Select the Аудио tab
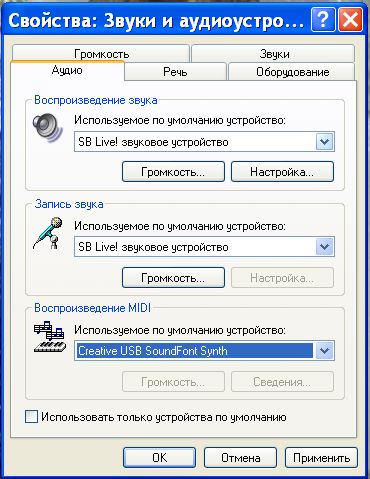 coord(67,70)
